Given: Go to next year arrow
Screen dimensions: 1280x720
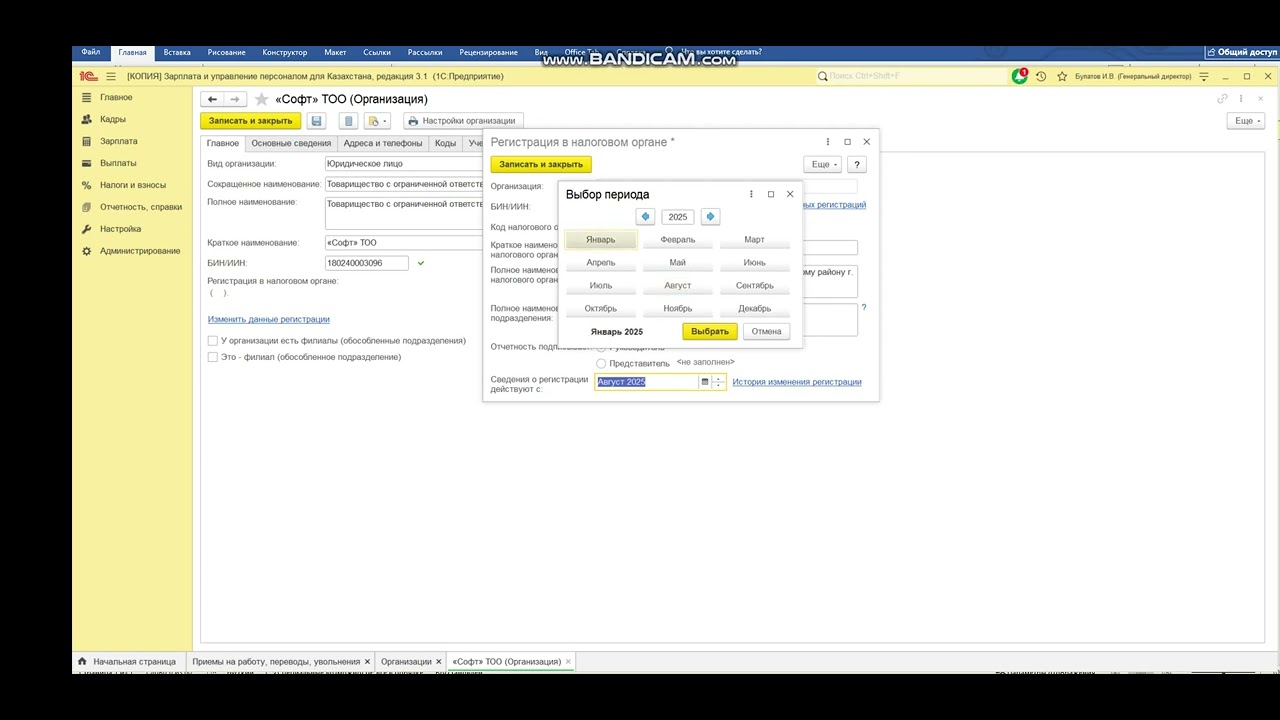Looking at the screenshot, I should tap(710, 217).
